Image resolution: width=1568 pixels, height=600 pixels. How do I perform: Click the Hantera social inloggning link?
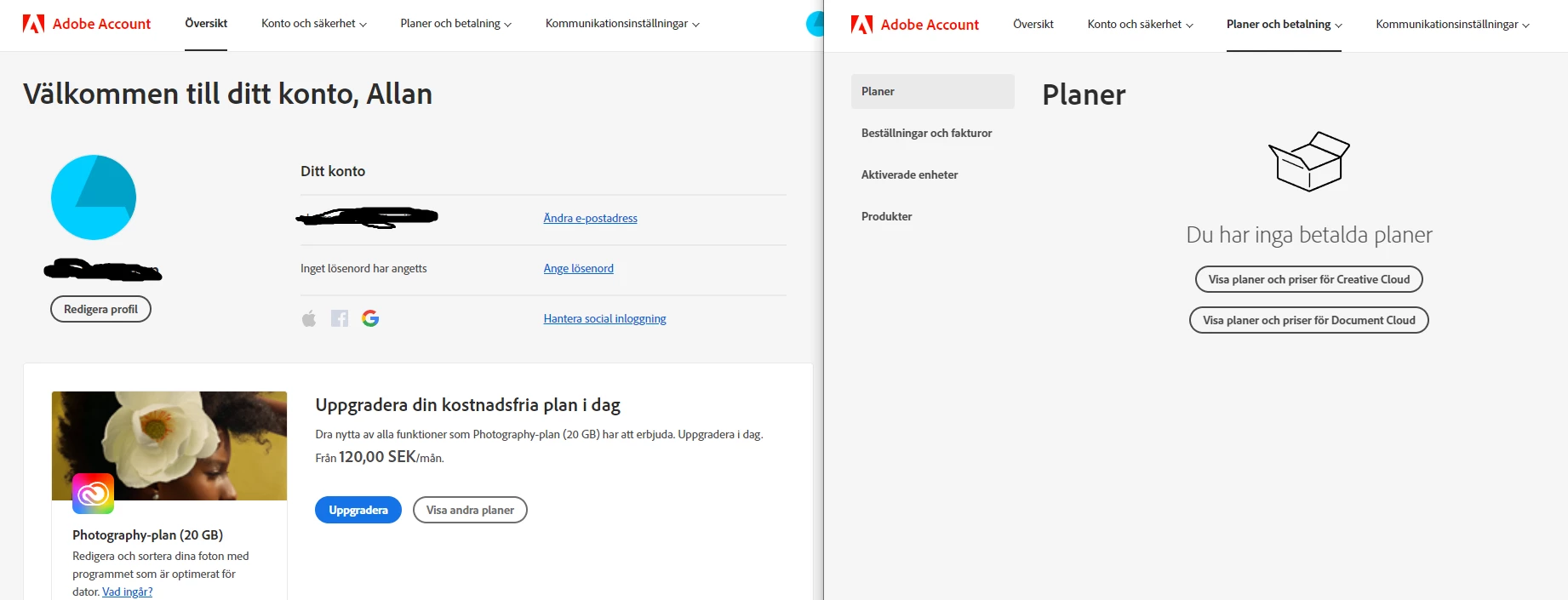pyautogui.click(x=605, y=318)
